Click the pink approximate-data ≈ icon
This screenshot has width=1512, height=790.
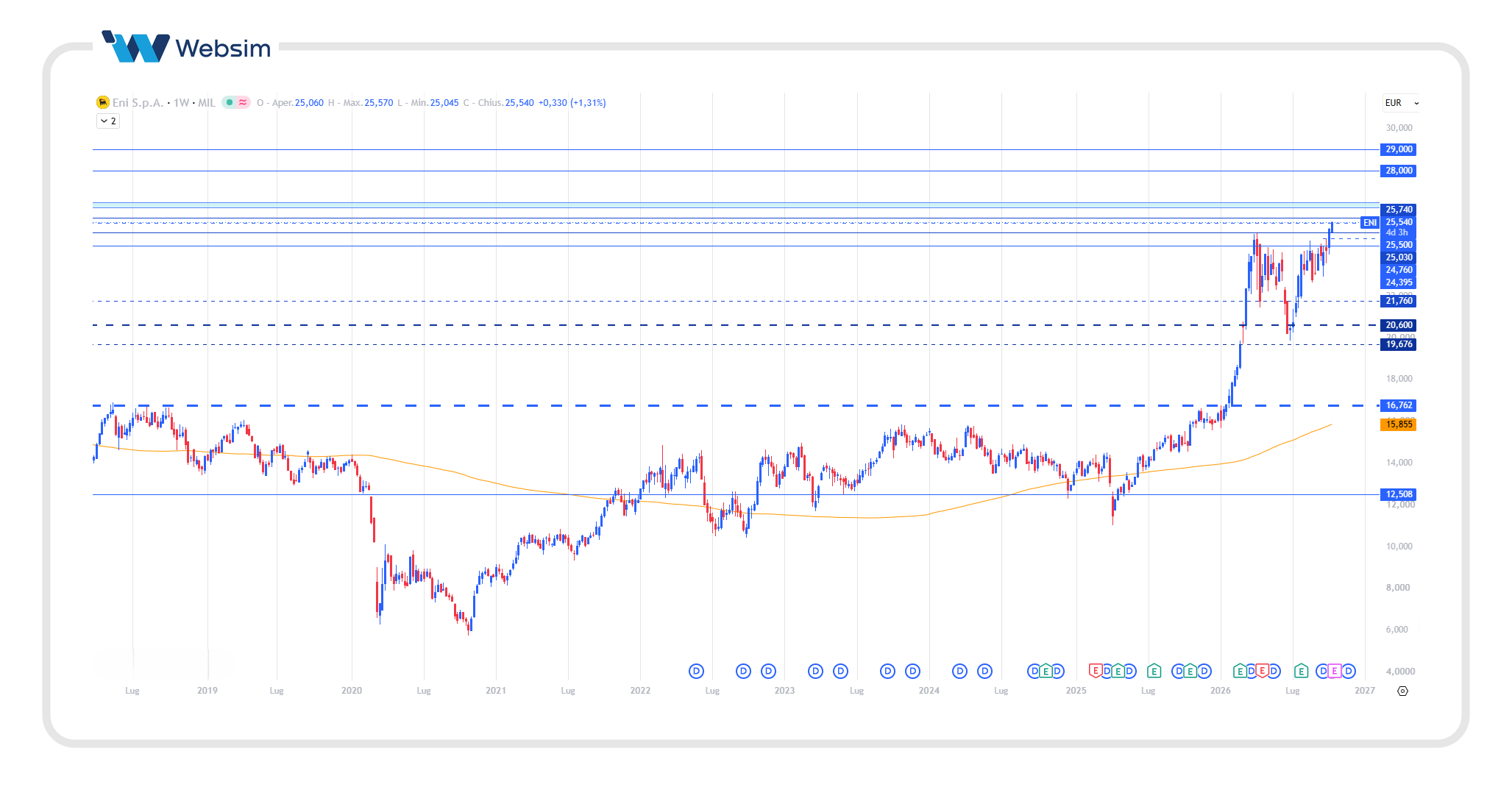coord(243,102)
